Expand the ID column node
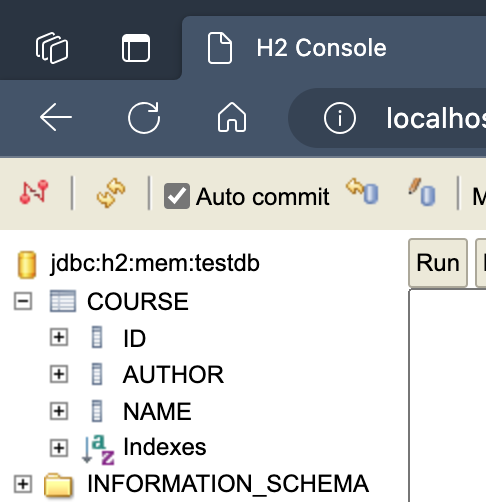This screenshot has width=486, height=502. click(59, 337)
